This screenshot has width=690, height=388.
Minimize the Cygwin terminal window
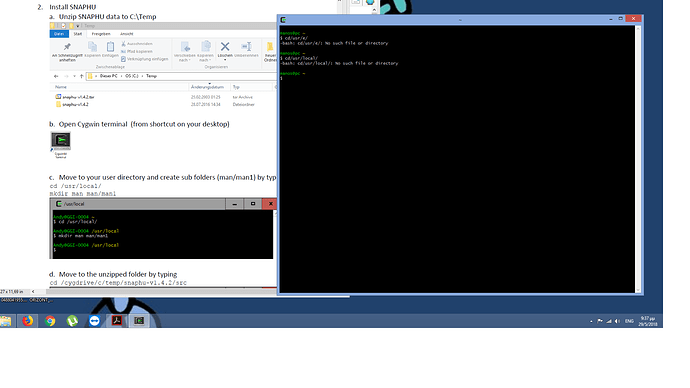point(611,19)
